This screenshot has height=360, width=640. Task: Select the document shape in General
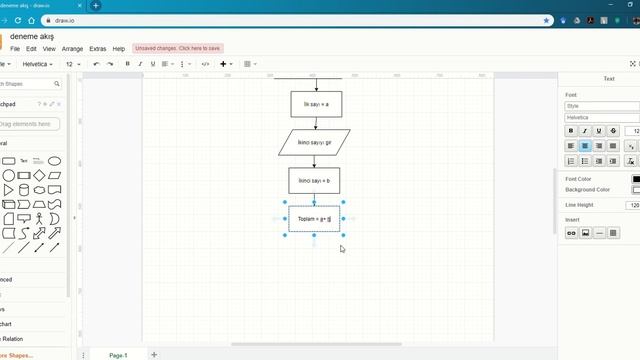coord(54,190)
